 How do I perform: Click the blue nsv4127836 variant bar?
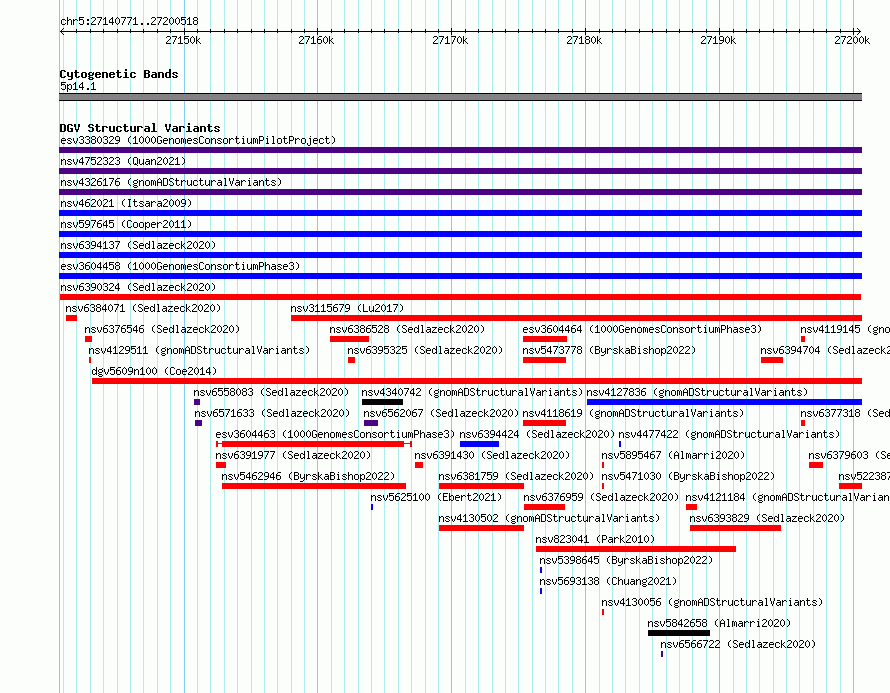point(724,402)
